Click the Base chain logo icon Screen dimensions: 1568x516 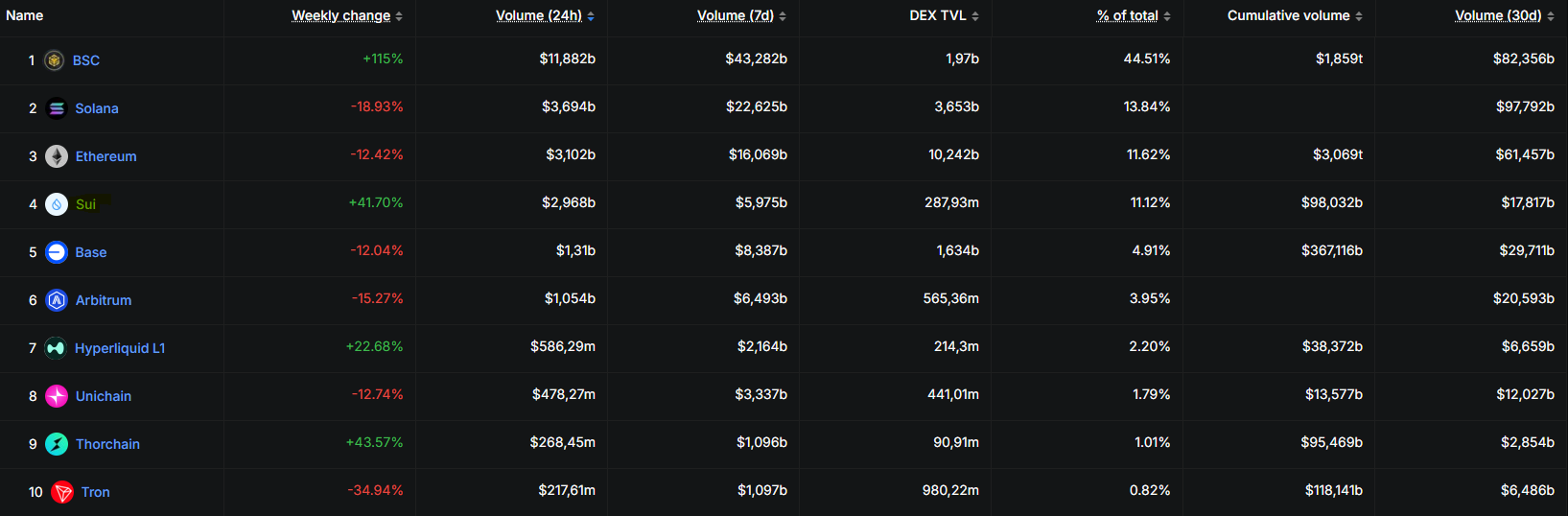[57, 252]
